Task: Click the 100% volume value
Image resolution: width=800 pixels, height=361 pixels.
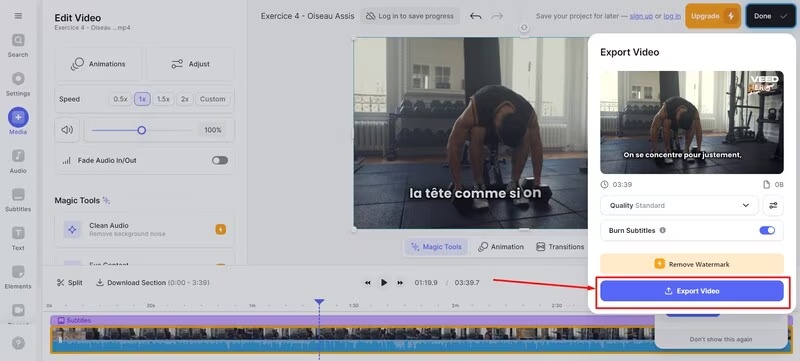Action: (x=213, y=131)
